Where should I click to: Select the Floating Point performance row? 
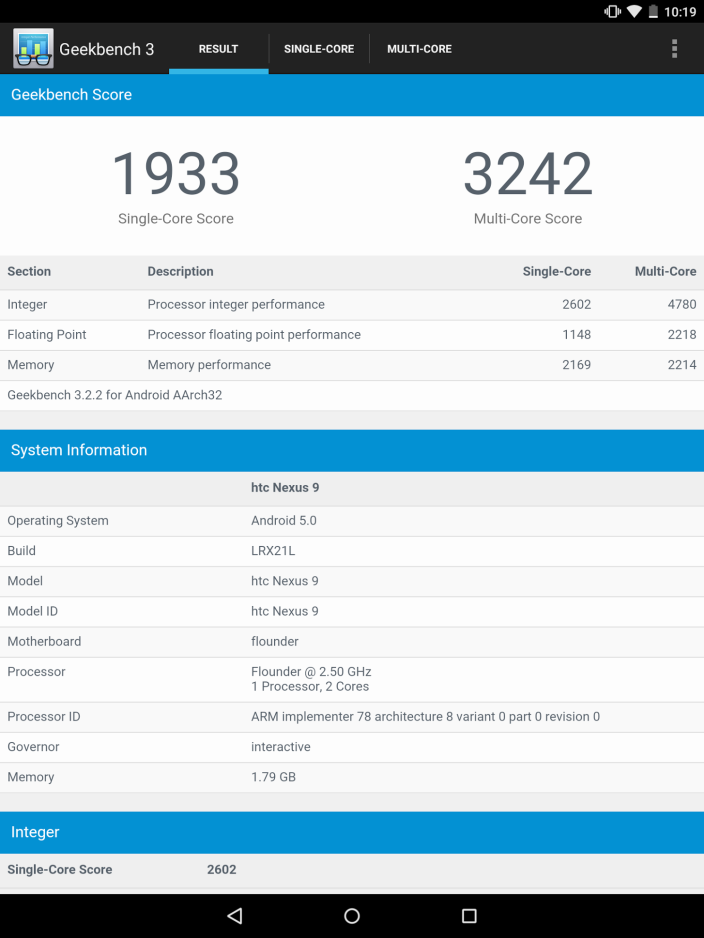point(352,335)
